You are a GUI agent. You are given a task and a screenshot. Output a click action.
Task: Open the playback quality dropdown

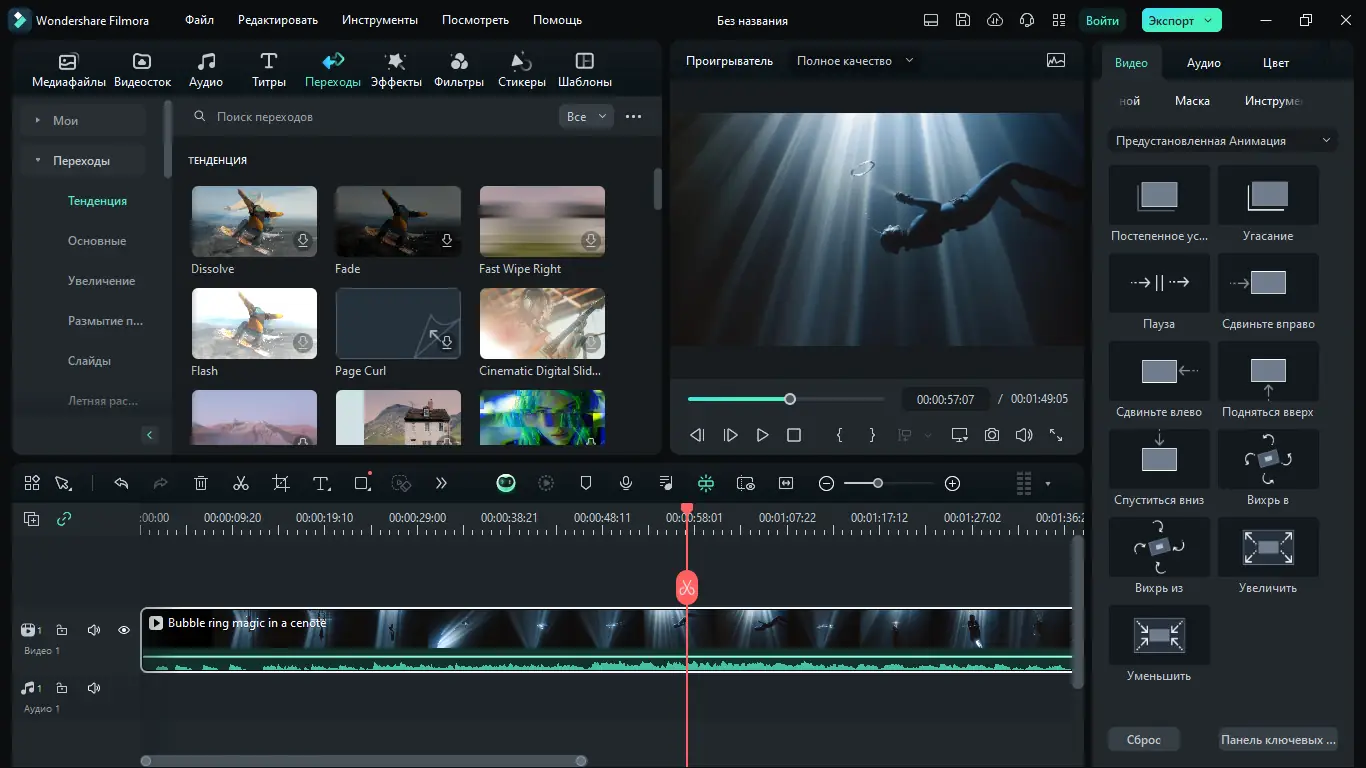[x=855, y=61]
